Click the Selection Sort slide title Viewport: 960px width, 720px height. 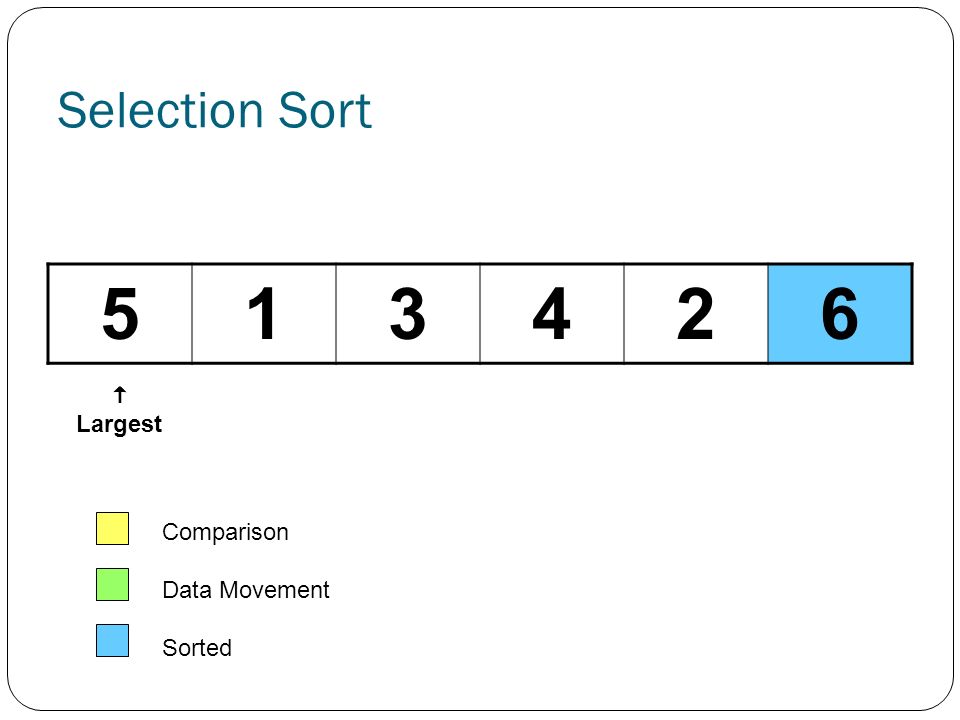[214, 110]
